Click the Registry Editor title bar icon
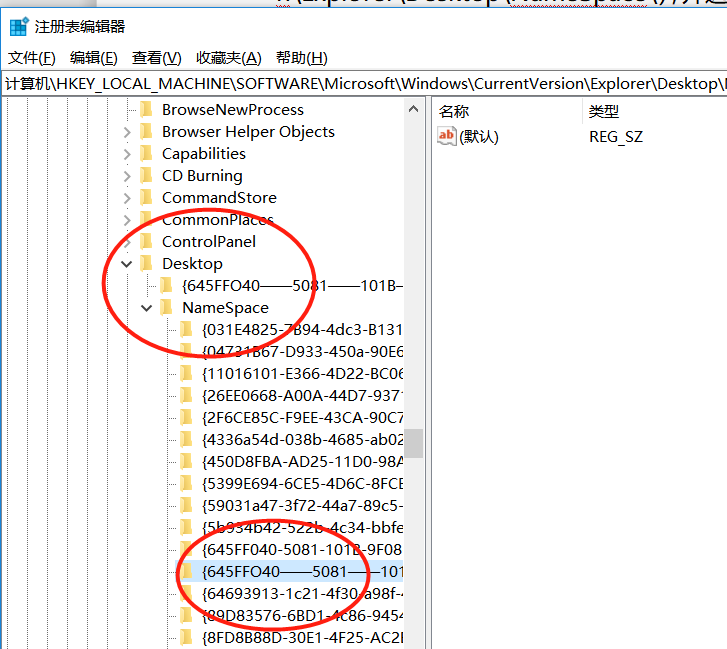727x649 pixels. point(19,26)
